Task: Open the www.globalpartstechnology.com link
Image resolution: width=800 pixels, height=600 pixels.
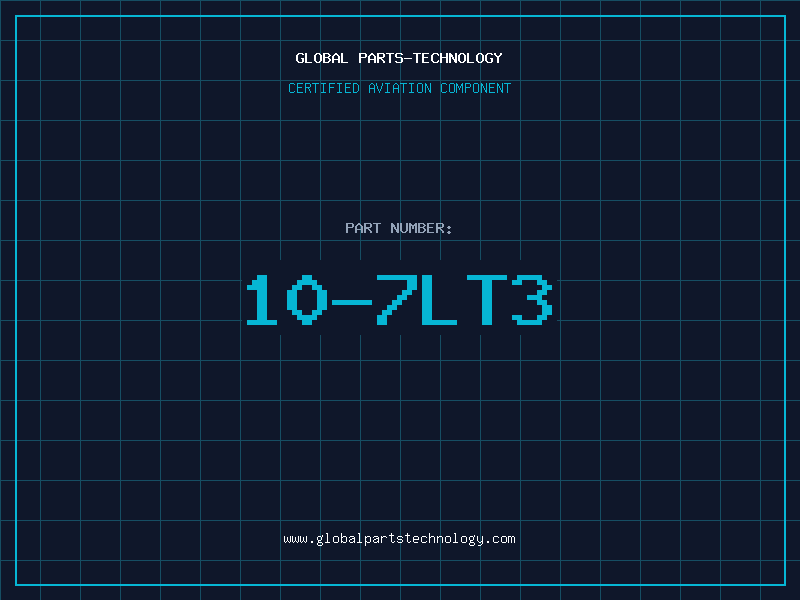Action: (399, 539)
